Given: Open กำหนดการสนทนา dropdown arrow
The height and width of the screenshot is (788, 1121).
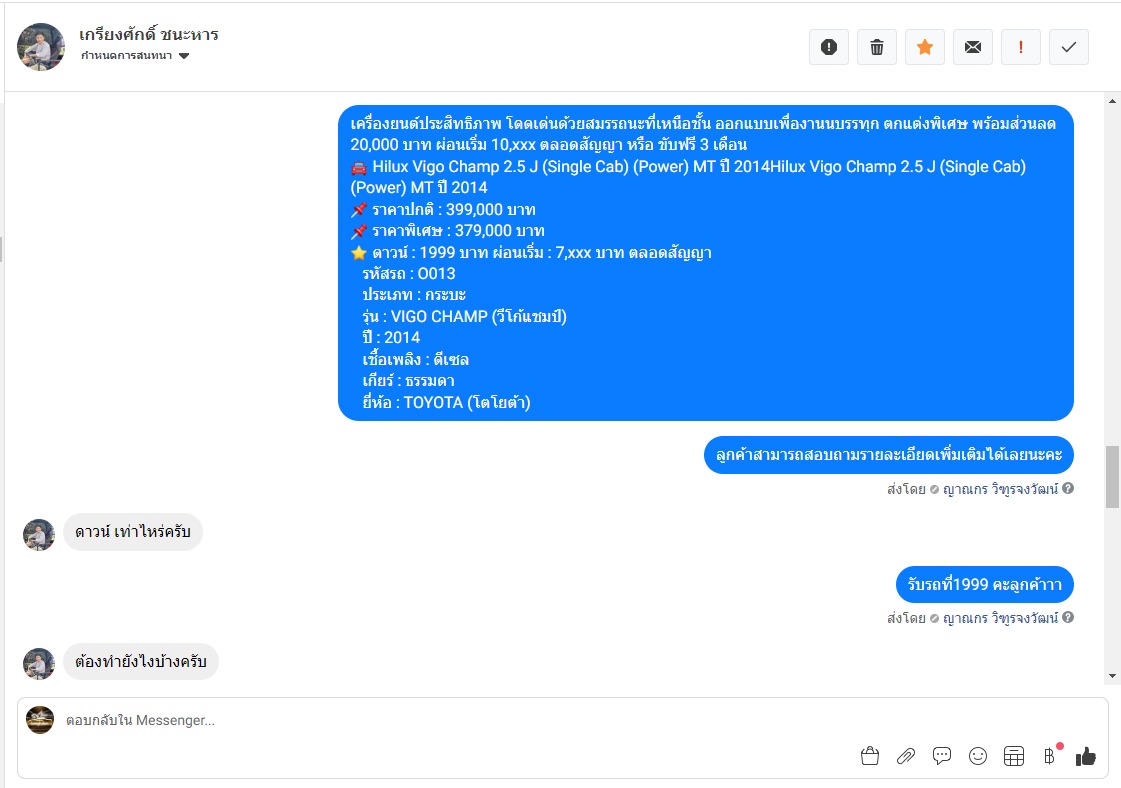Looking at the screenshot, I should [184, 56].
